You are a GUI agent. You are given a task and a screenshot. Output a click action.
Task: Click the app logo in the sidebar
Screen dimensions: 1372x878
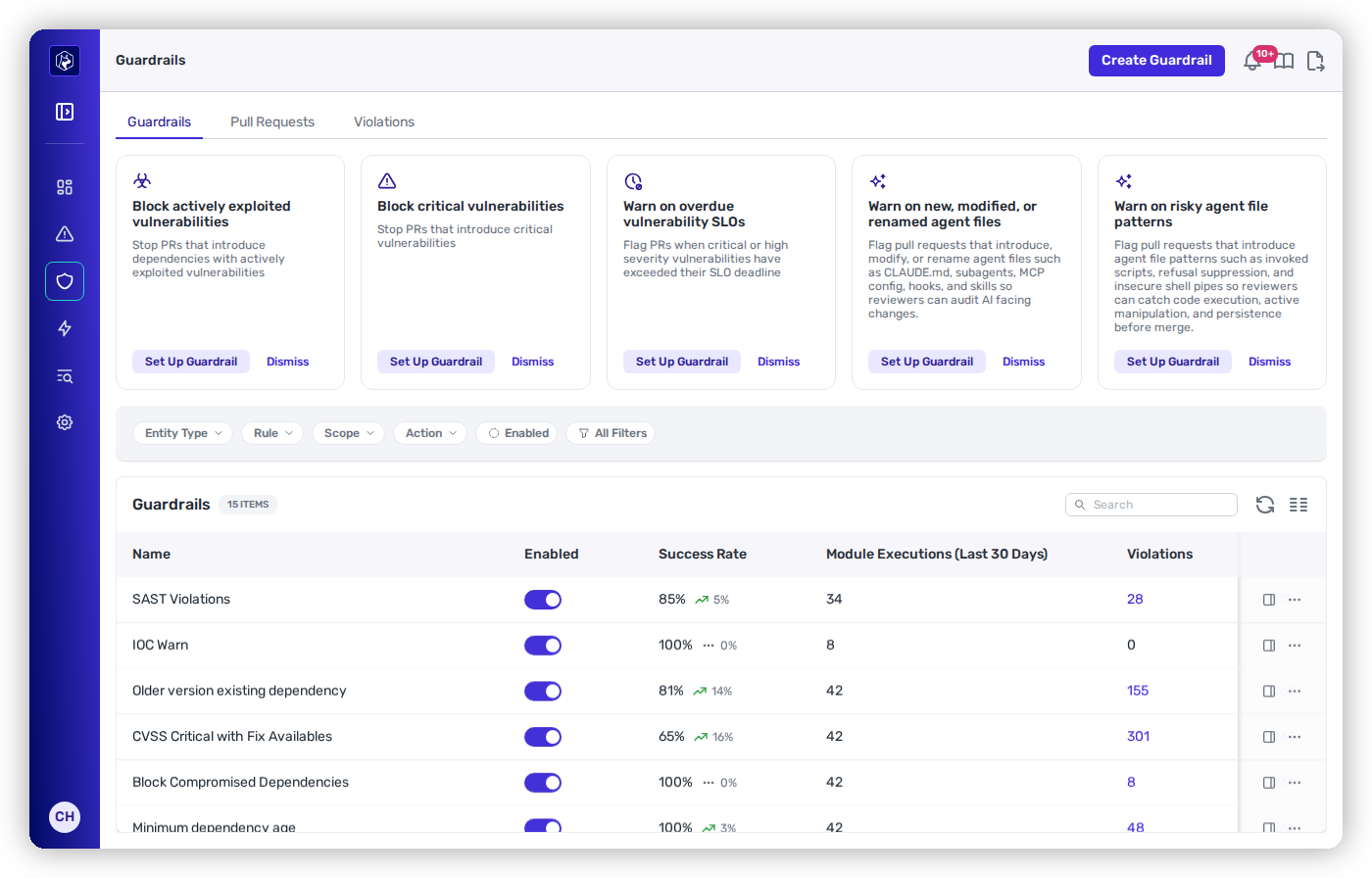(65, 61)
